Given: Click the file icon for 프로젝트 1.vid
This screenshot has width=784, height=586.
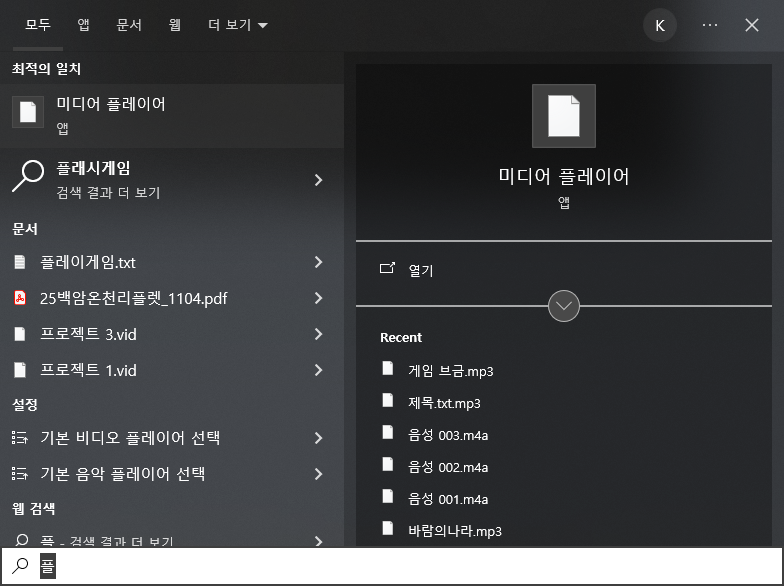Looking at the screenshot, I should coord(20,370).
